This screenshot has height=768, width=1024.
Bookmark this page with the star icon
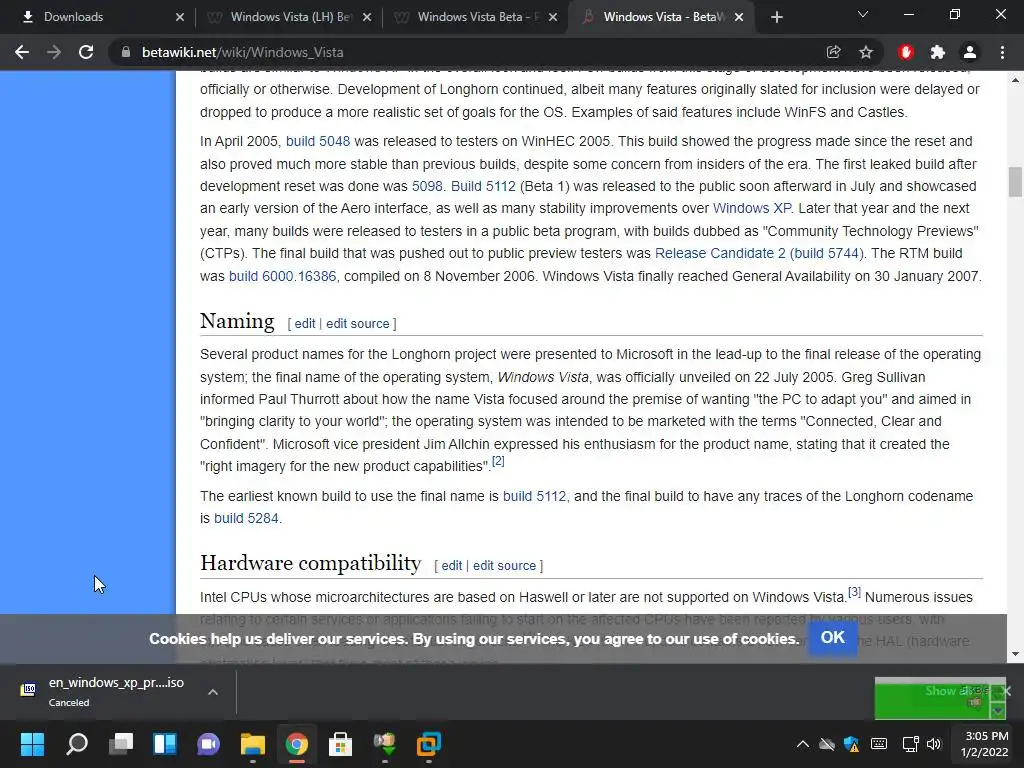(866, 52)
